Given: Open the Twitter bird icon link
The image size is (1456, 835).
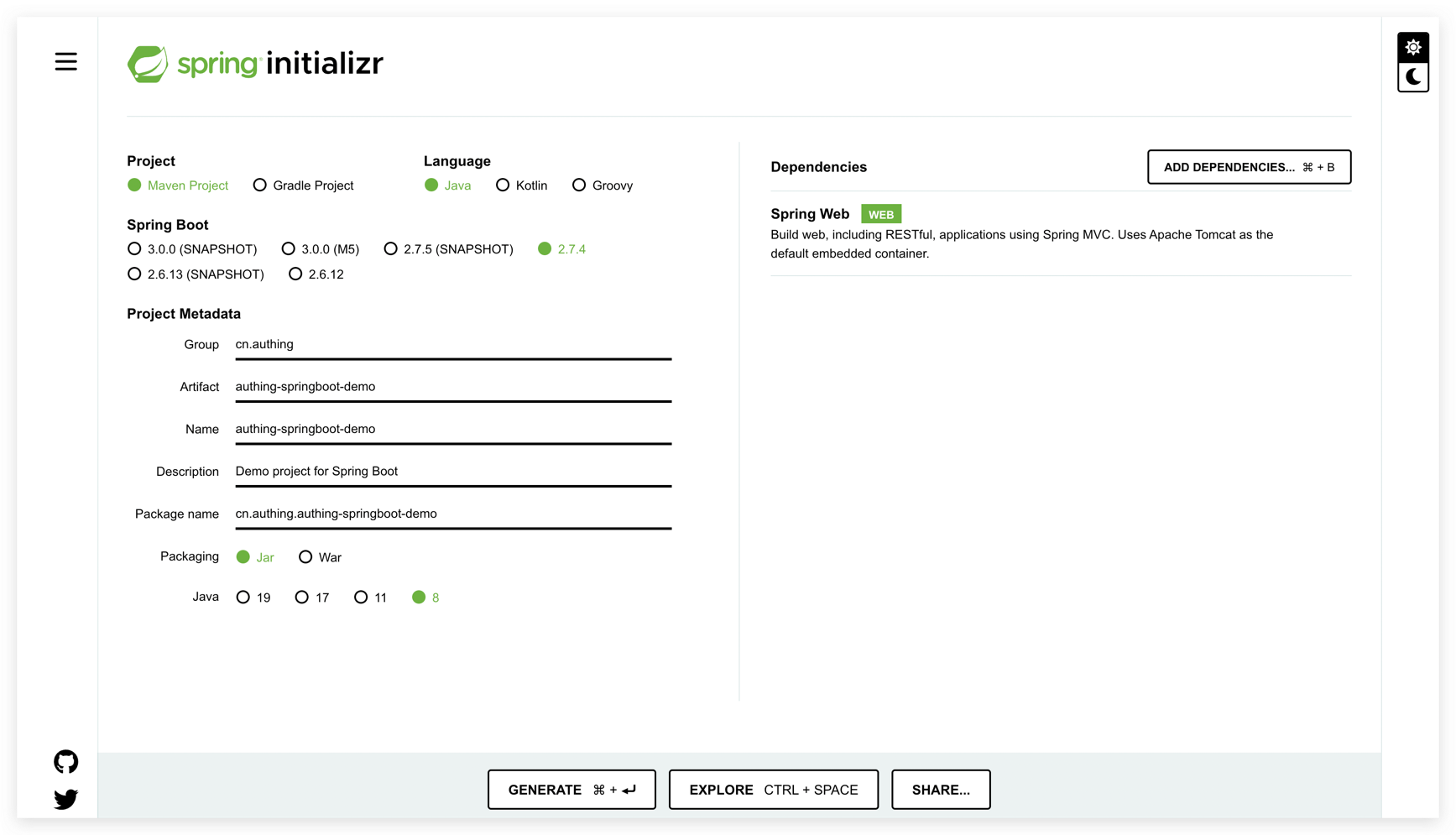Looking at the screenshot, I should click(65, 799).
